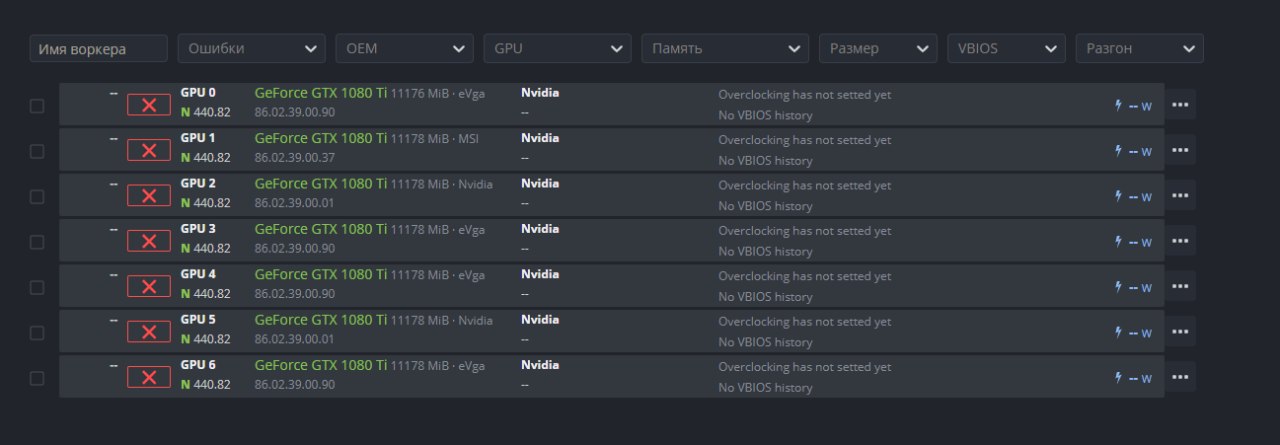Click the GPU 5 label

point(198,320)
